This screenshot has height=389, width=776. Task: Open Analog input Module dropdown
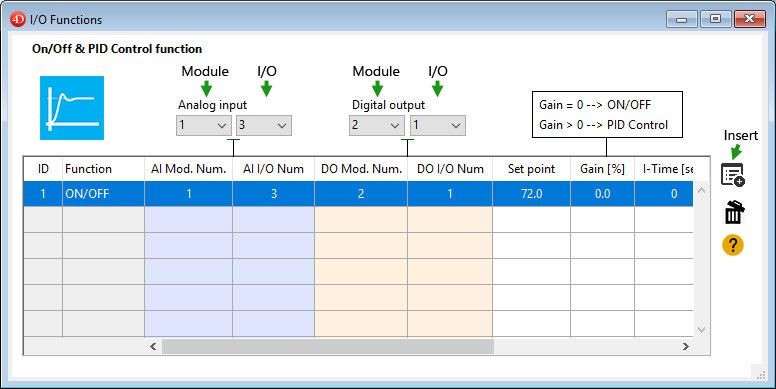pos(203,125)
